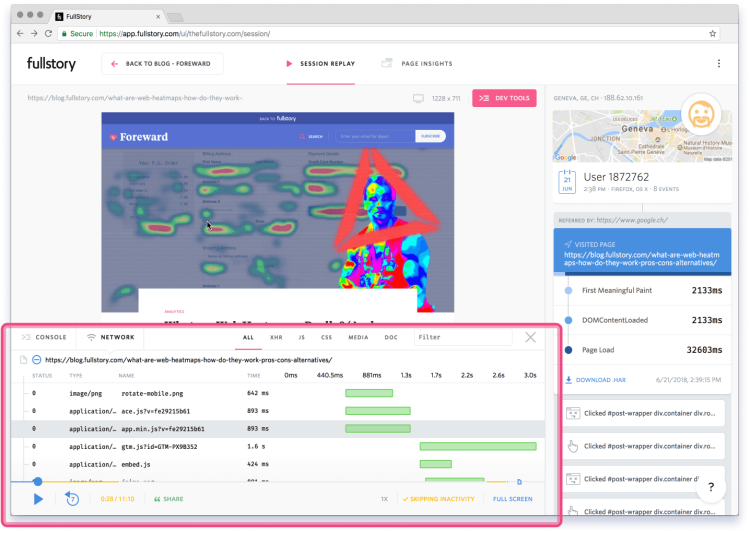The image size is (750, 533).
Task: Filter network requests by XHR
Action: [x=276, y=337]
